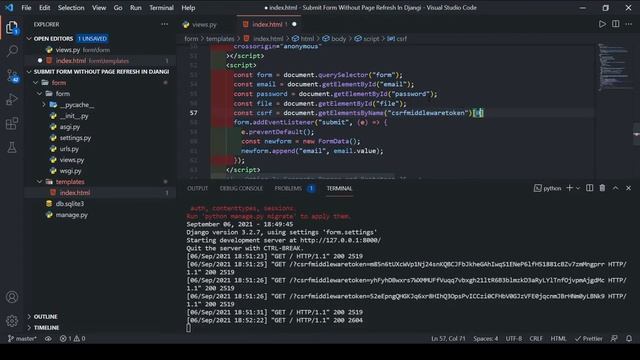Click errors and warnings count in status bar
The height and width of the screenshot is (360, 640).
[72, 338]
